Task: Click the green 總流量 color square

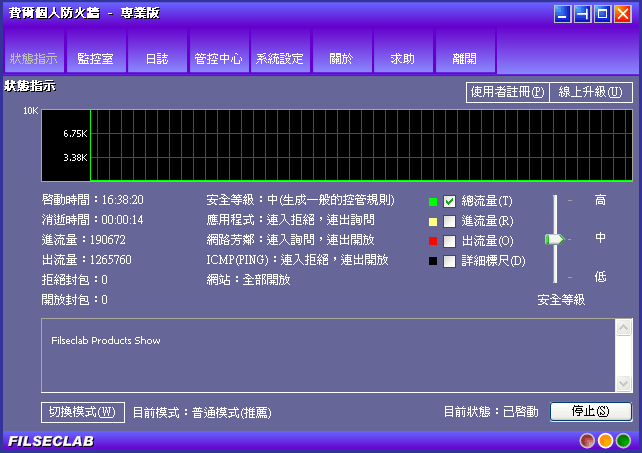Action: (433, 201)
